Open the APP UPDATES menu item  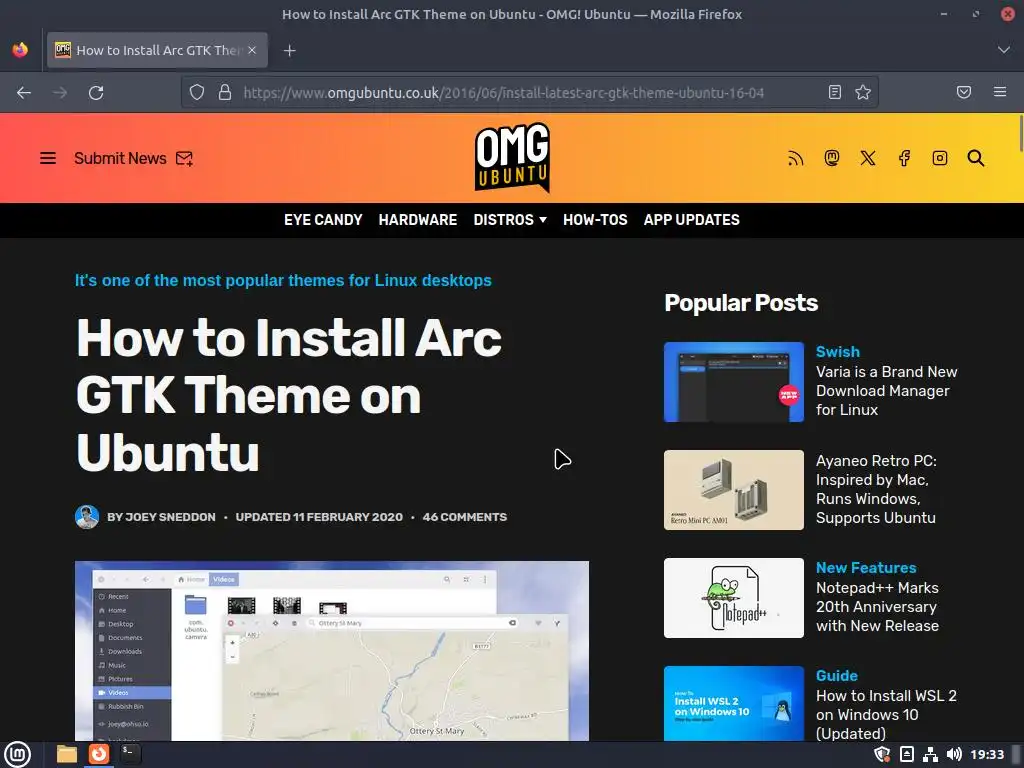pos(692,220)
